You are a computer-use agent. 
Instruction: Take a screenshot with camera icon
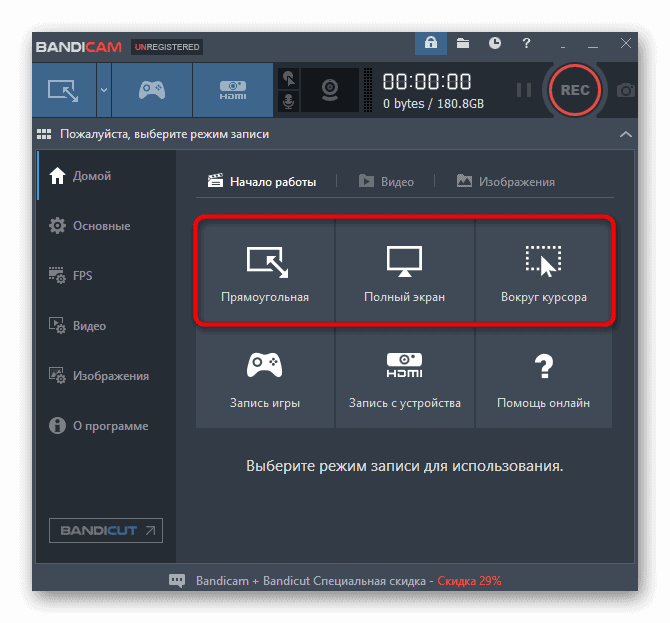point(626,90)
